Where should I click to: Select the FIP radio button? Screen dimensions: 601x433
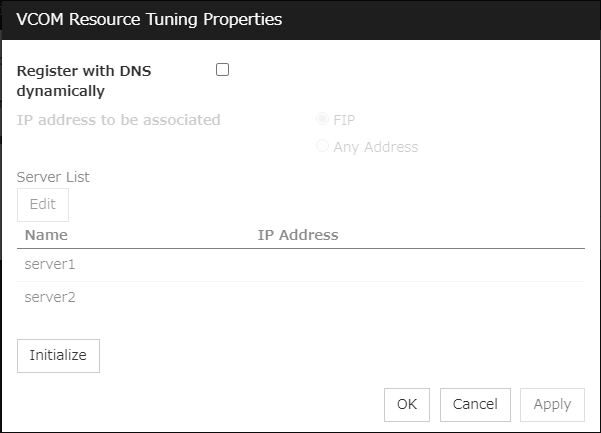point(322,120)
